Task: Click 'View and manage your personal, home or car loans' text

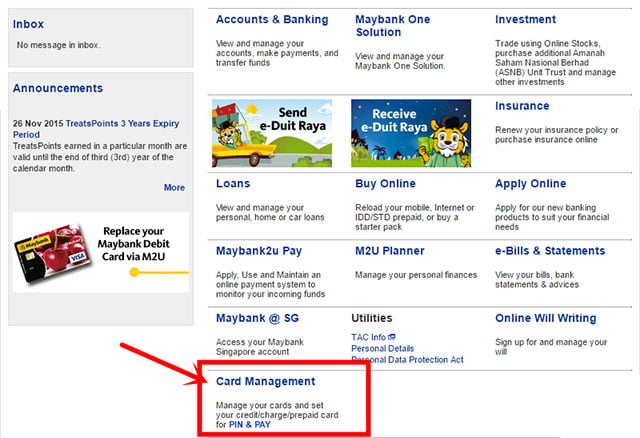Action: (270, 212)
